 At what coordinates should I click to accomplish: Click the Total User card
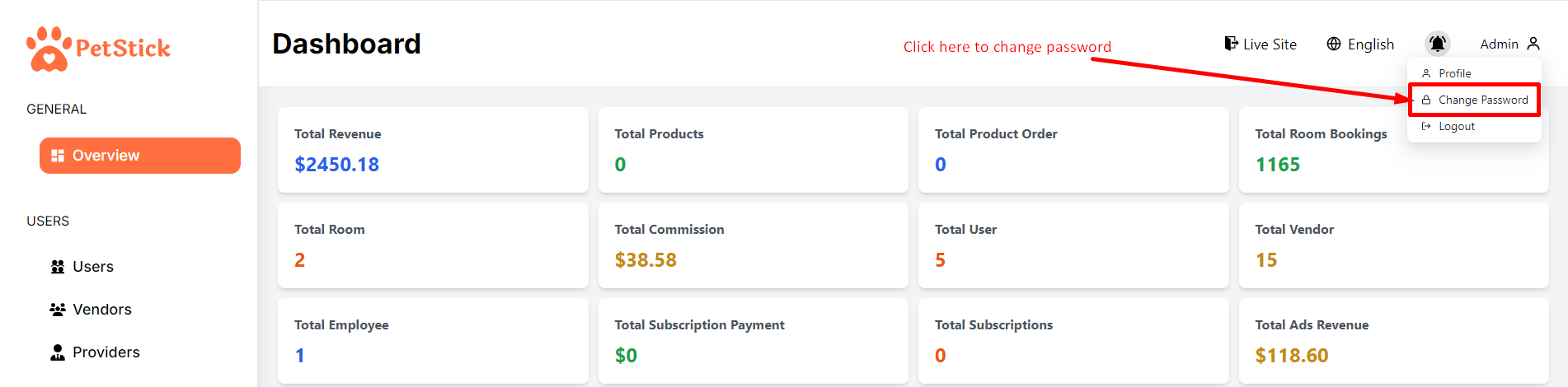pyautogui.click(x=1073, y=245)
